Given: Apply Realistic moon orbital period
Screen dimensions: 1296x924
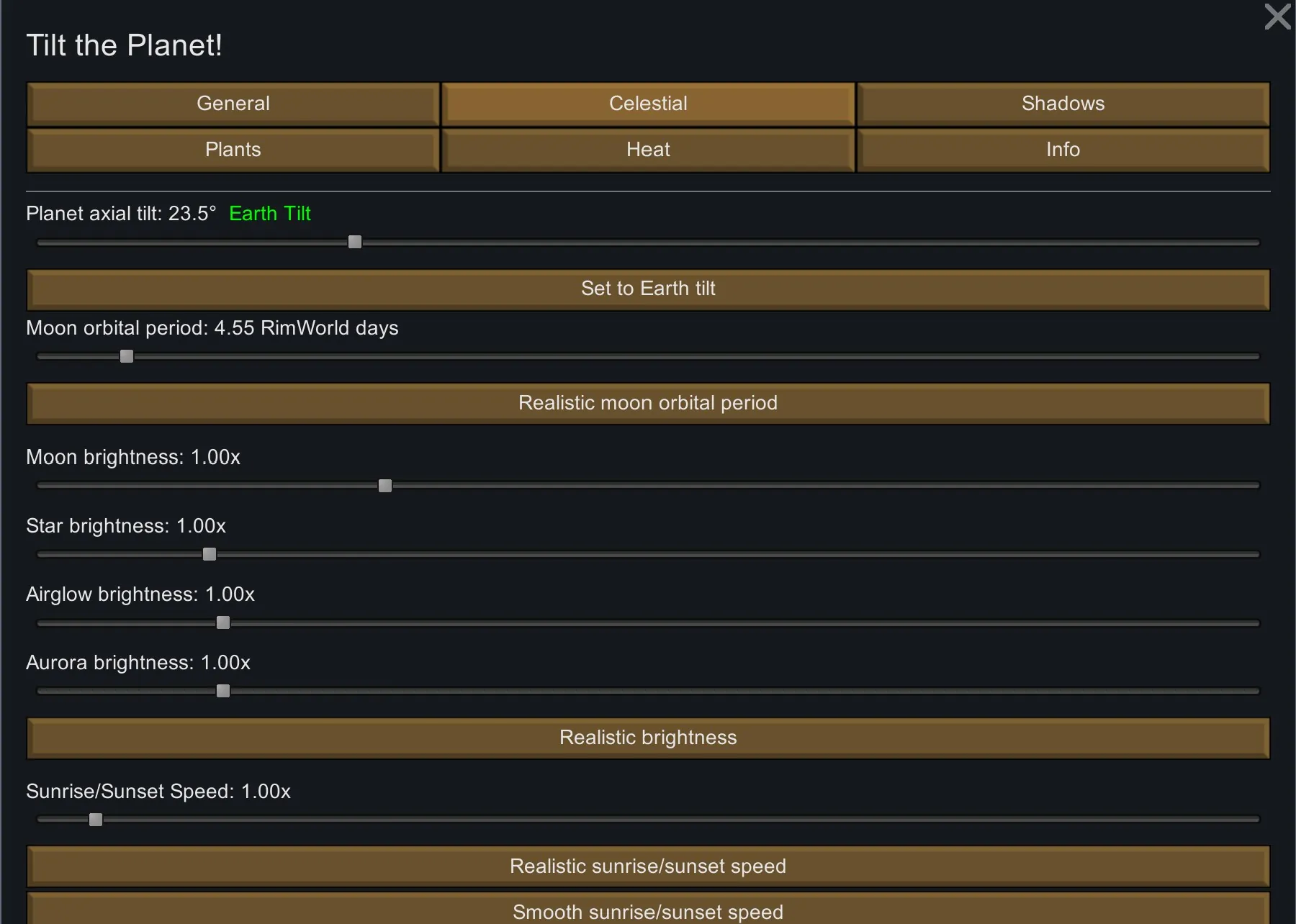Looking at the screenshot, I should [648, 403].
